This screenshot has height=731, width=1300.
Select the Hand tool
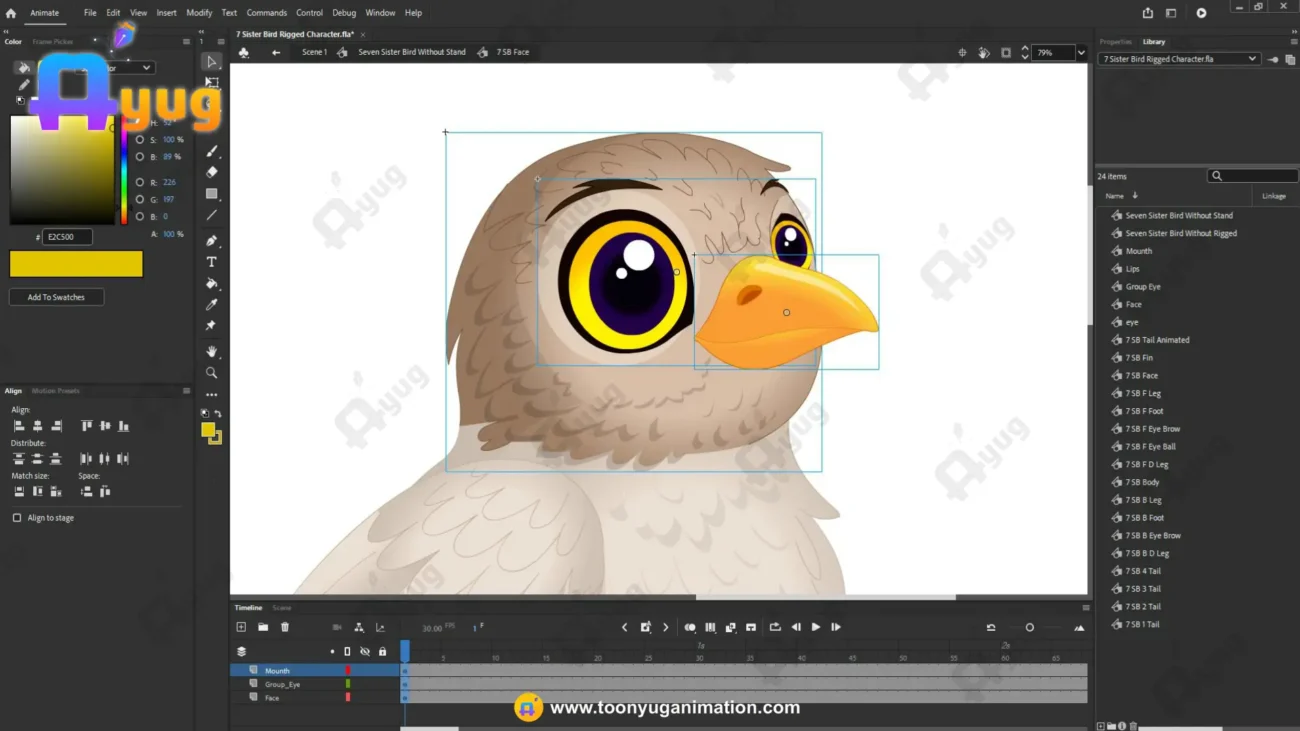[x=212, y=352]
